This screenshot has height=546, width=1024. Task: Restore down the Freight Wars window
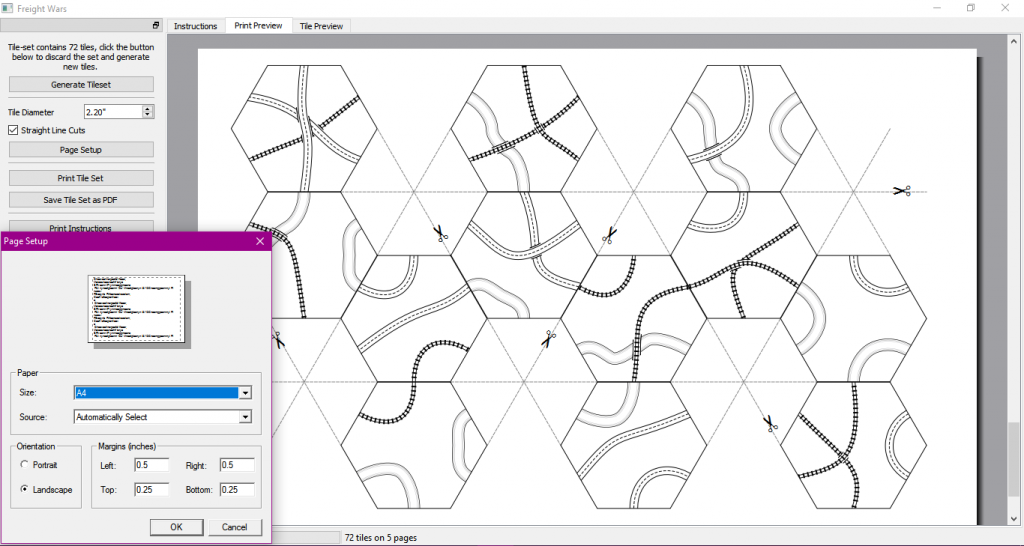(x=970, y=8)
